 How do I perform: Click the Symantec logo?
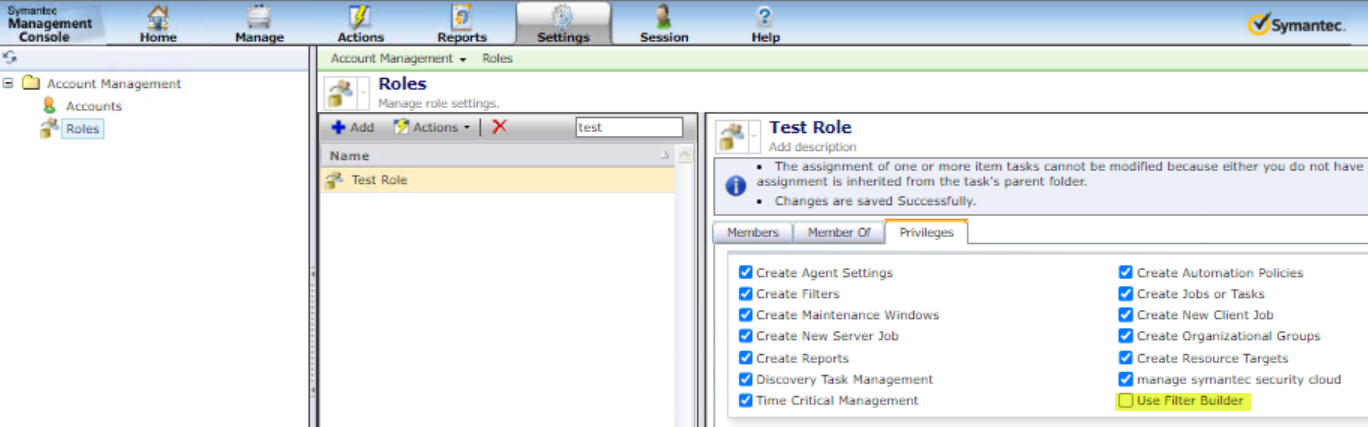[x=1297, y=25]
